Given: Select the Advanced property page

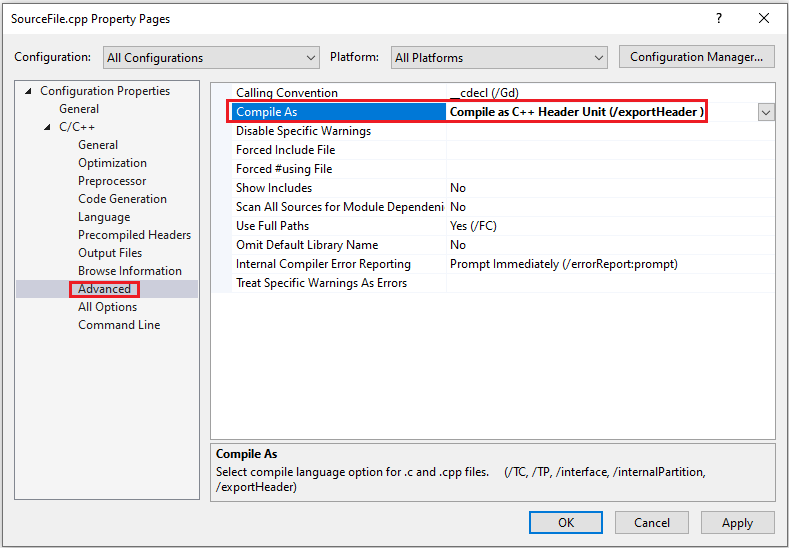Looking at the screenshot, I should pos(104,289).
